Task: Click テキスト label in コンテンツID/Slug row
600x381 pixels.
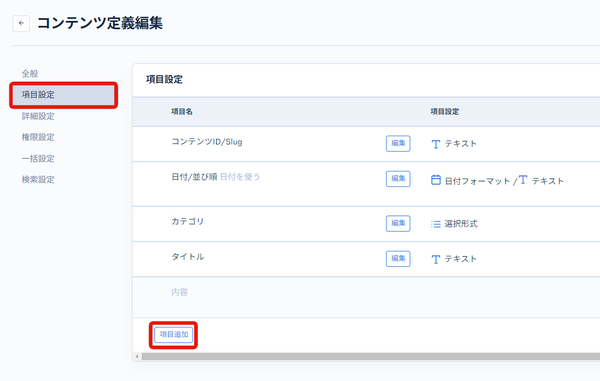Action: pyautogui.click(x=461, y=144)
